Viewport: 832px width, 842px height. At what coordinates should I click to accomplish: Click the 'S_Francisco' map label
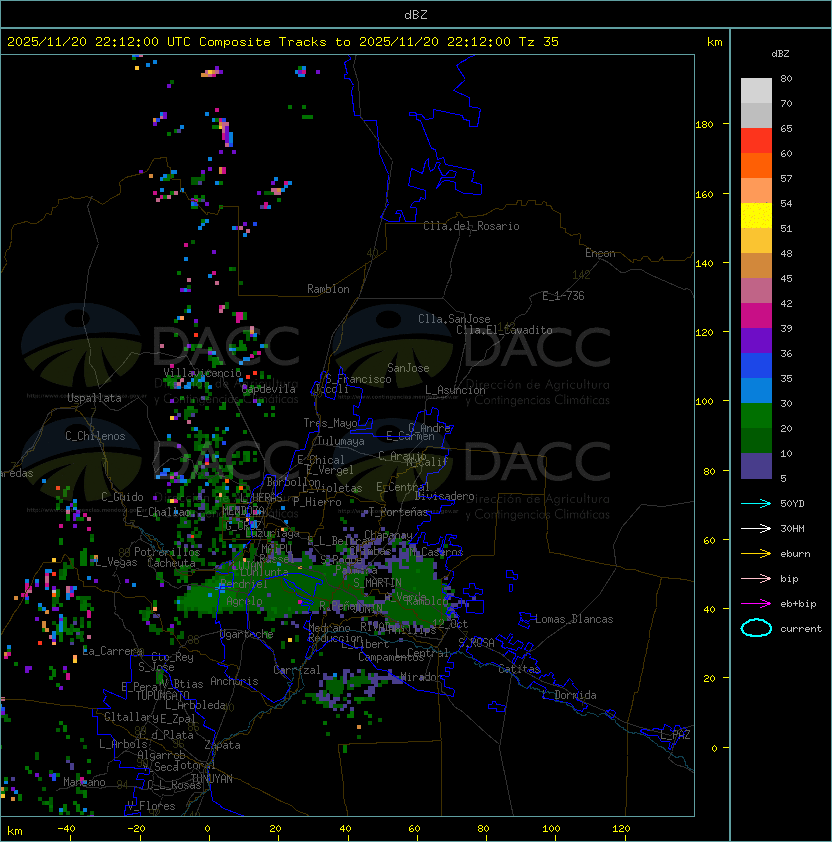pyautogui.click(x=358, y=379)
